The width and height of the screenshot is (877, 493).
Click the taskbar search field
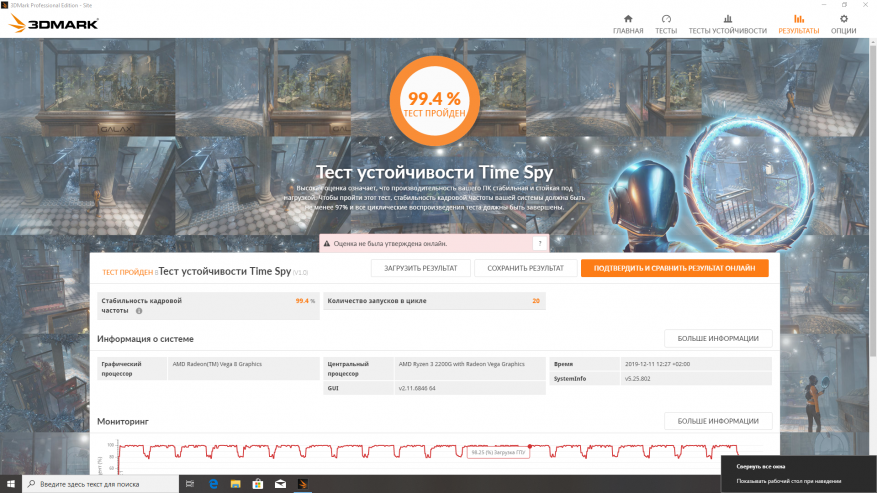pos(101,484)
